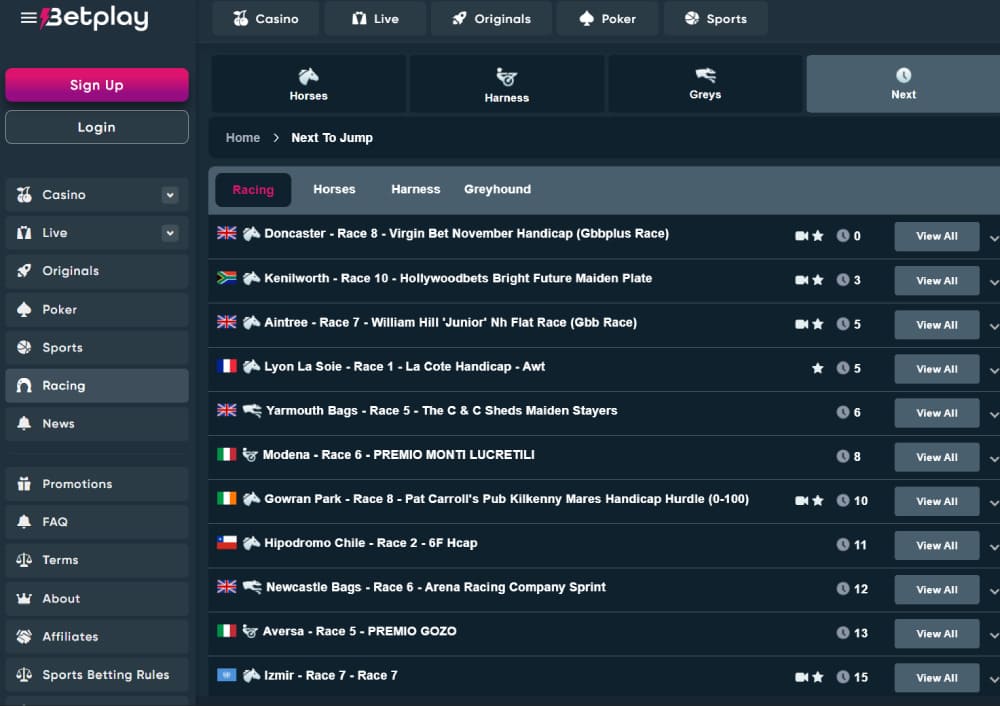Toggle the star on the Gowran Park row

(x=818, y=500)
